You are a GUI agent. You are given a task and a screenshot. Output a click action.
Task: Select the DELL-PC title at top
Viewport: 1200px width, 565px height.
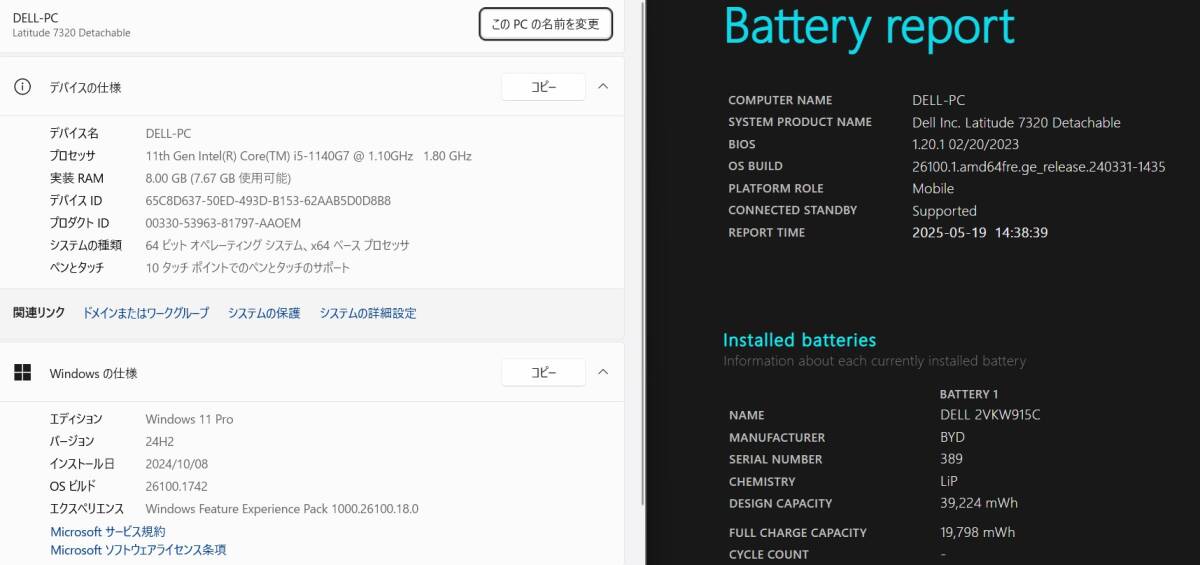pyautogui.click(x=36, y=17)
